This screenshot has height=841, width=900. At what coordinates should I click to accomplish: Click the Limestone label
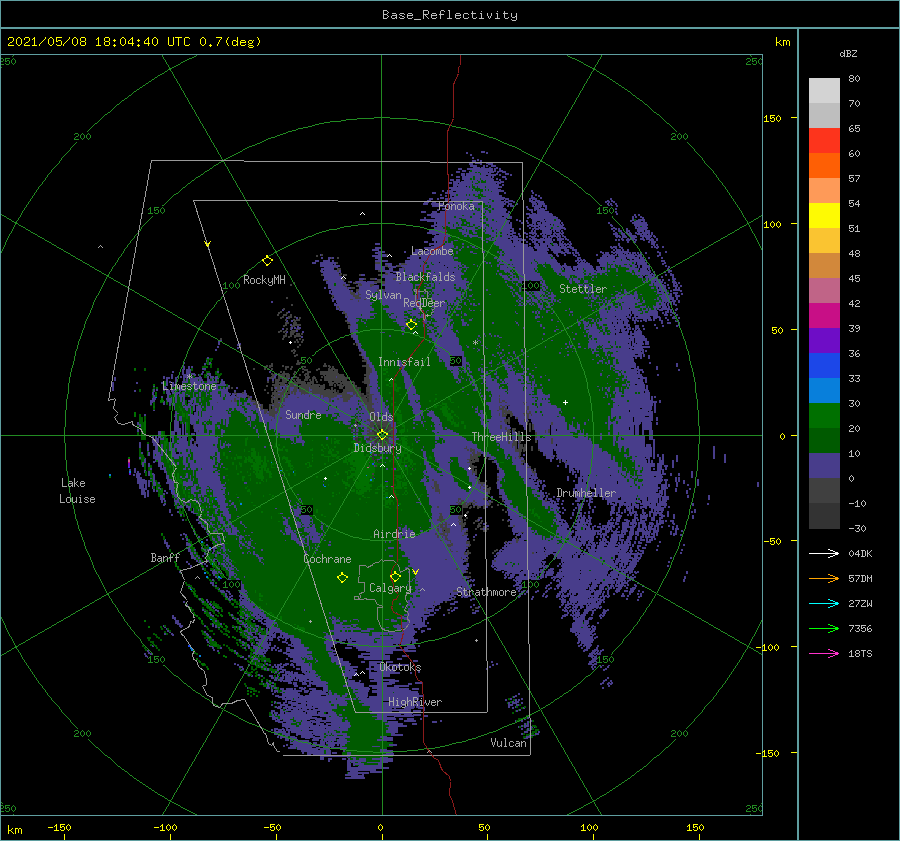(x=189, y=386)
